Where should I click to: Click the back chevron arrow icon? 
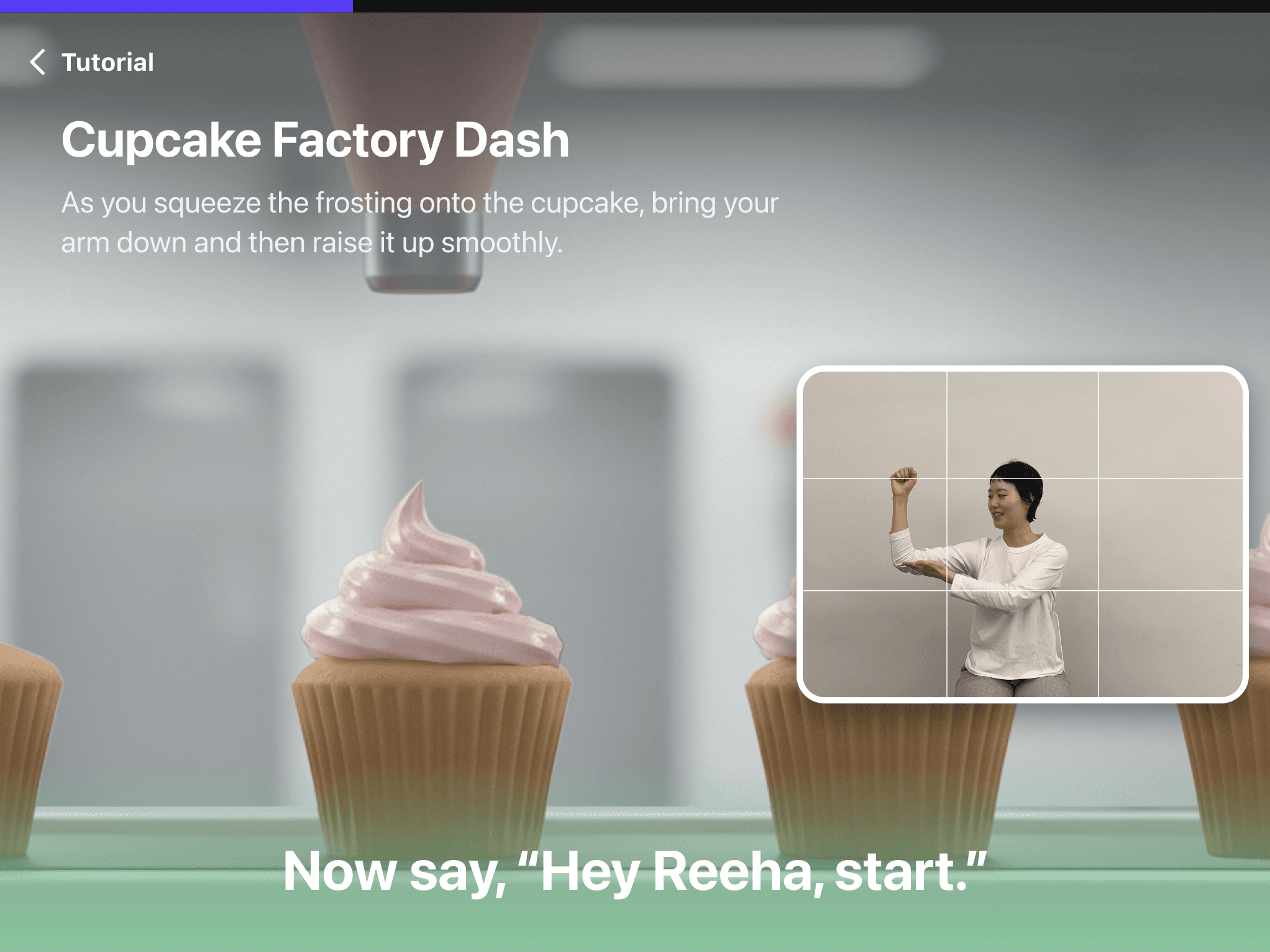(38, 62)
